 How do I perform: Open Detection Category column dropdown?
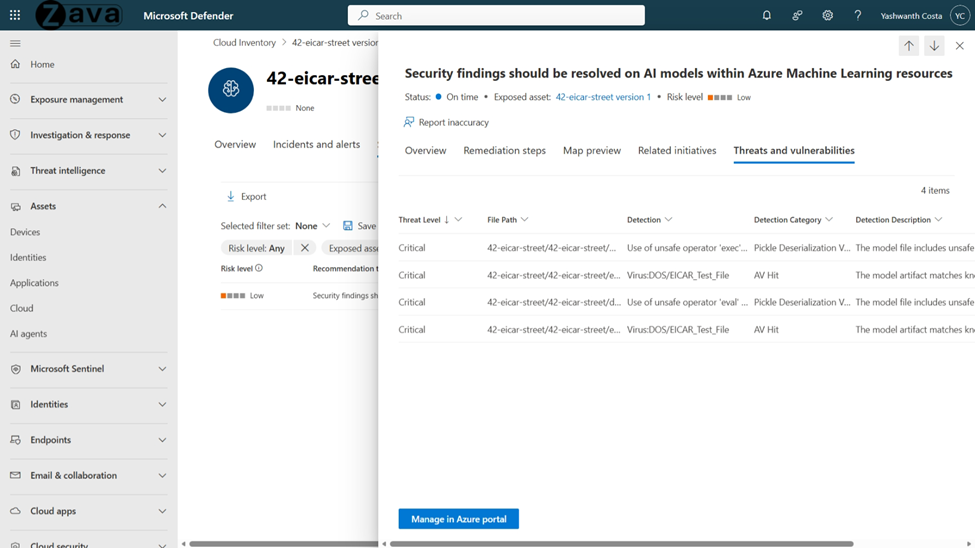coord(829,220)
